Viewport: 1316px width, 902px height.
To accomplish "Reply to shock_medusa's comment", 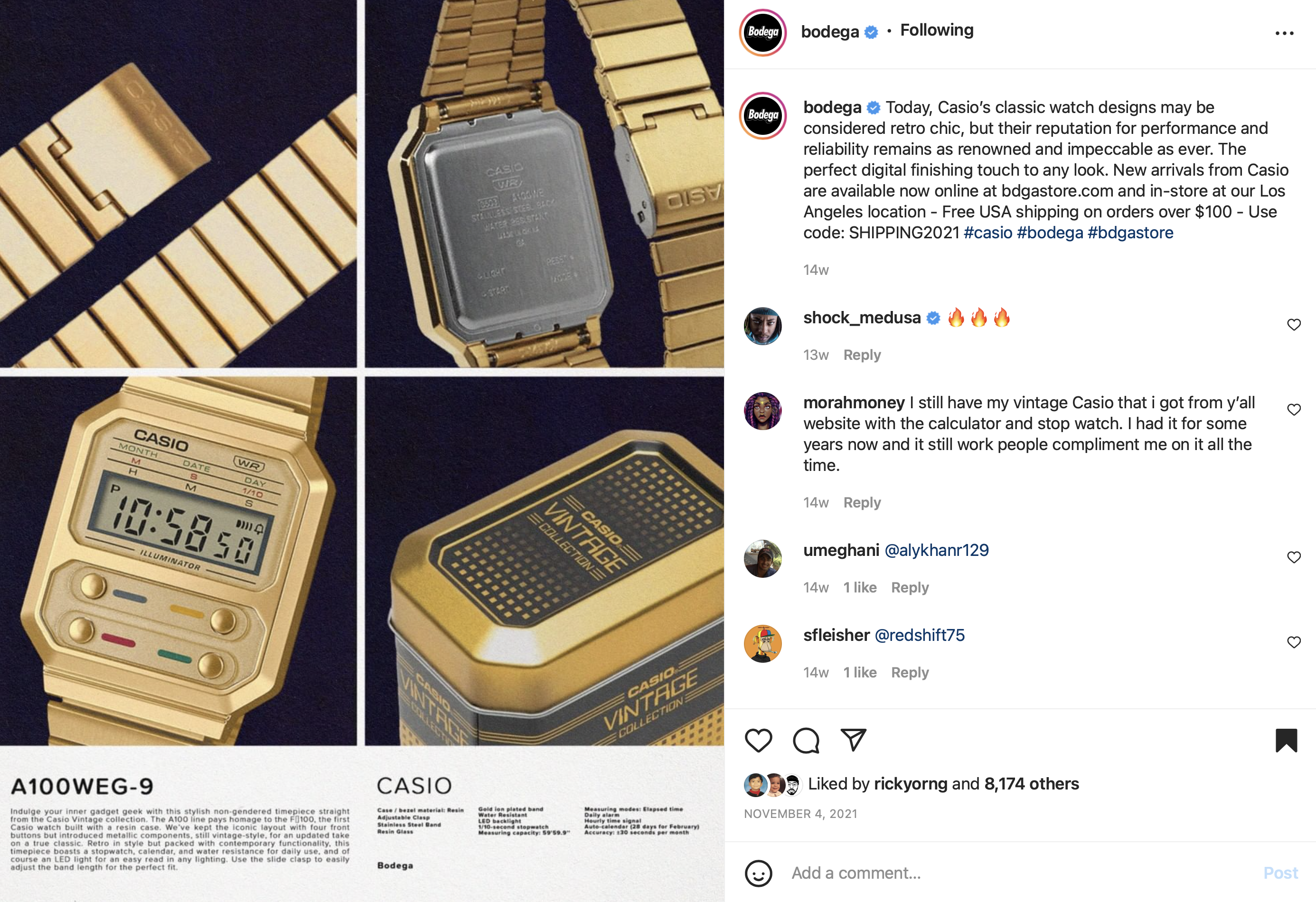I will [x=862, y=355].
